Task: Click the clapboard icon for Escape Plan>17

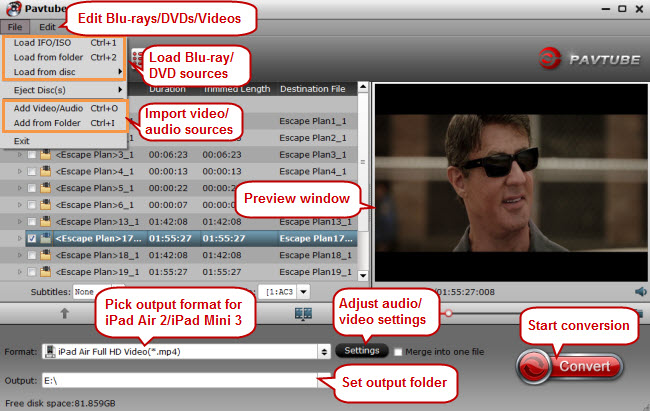Action: [x=46, y=238]
